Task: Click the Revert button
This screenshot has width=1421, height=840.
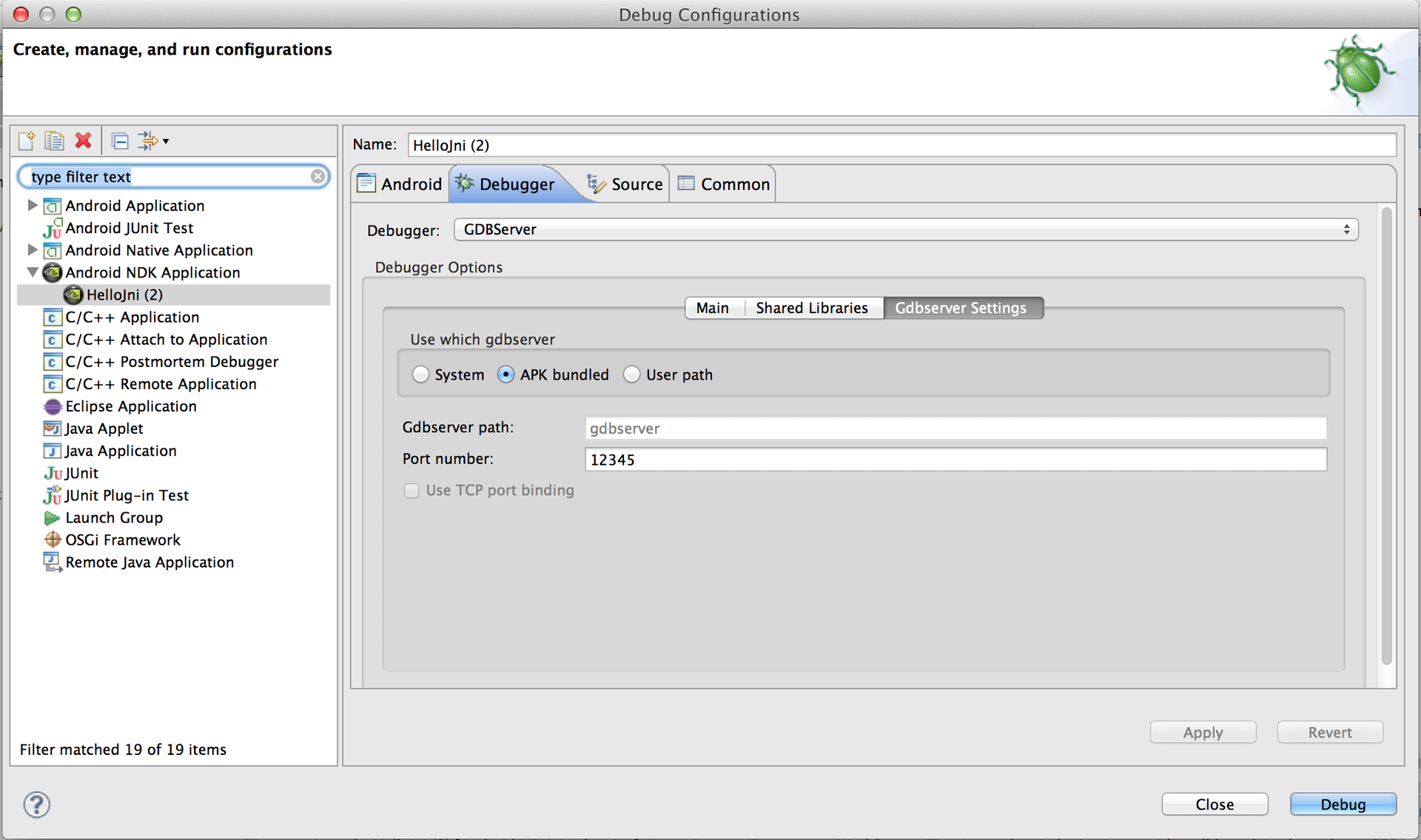Action: [x=1330, y=733]
